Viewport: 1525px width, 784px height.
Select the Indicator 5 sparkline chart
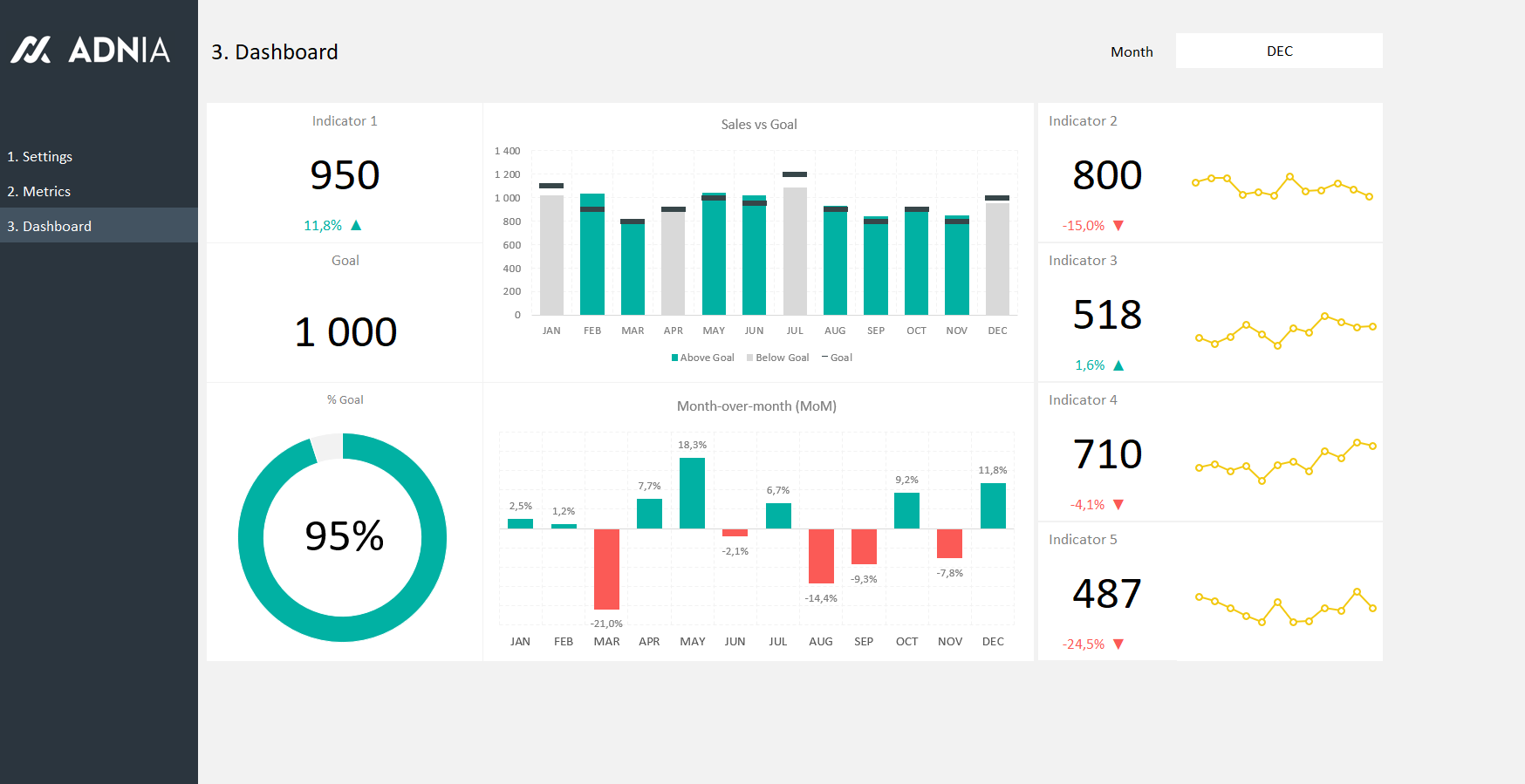(1284, 607)
